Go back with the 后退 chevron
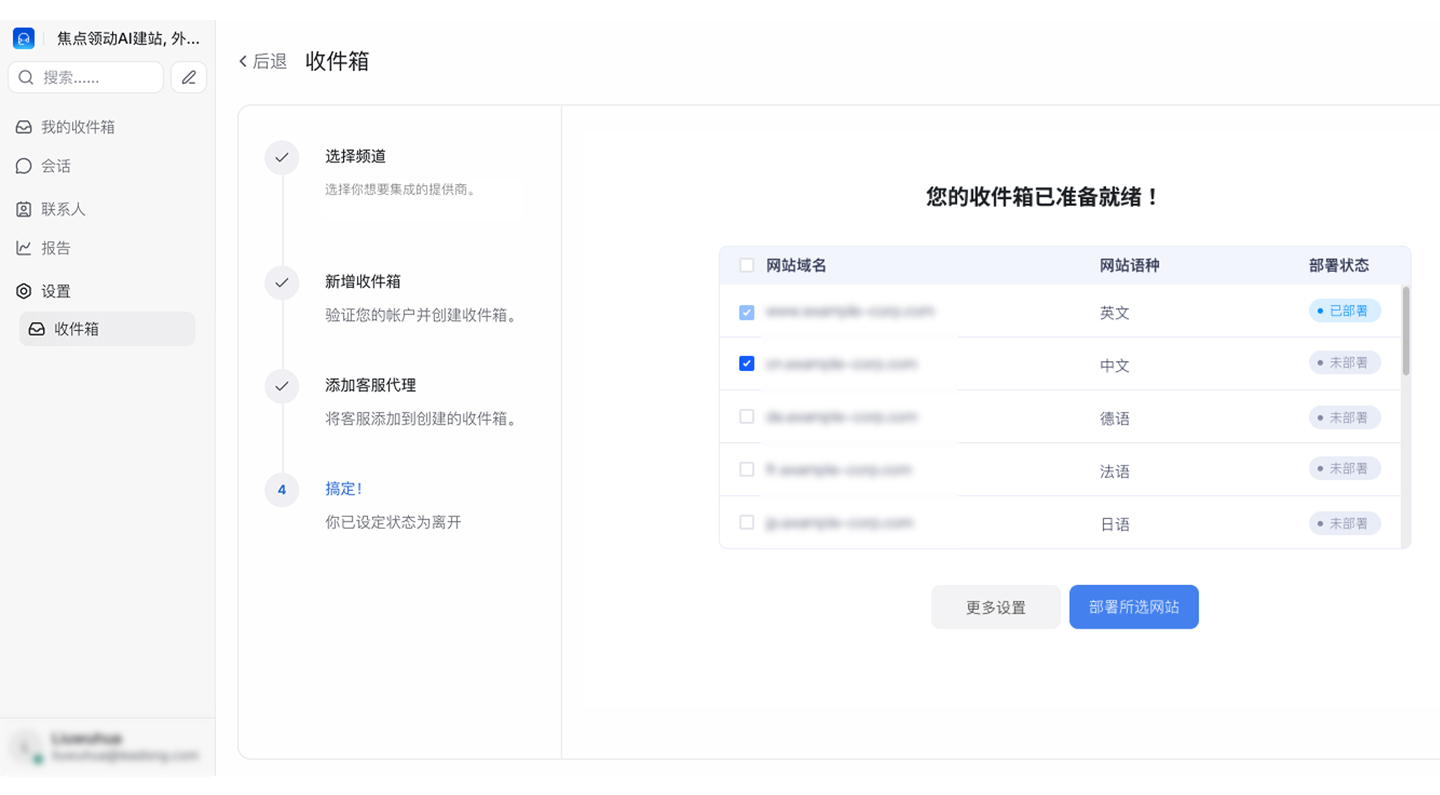 click(x=243, y=62)
